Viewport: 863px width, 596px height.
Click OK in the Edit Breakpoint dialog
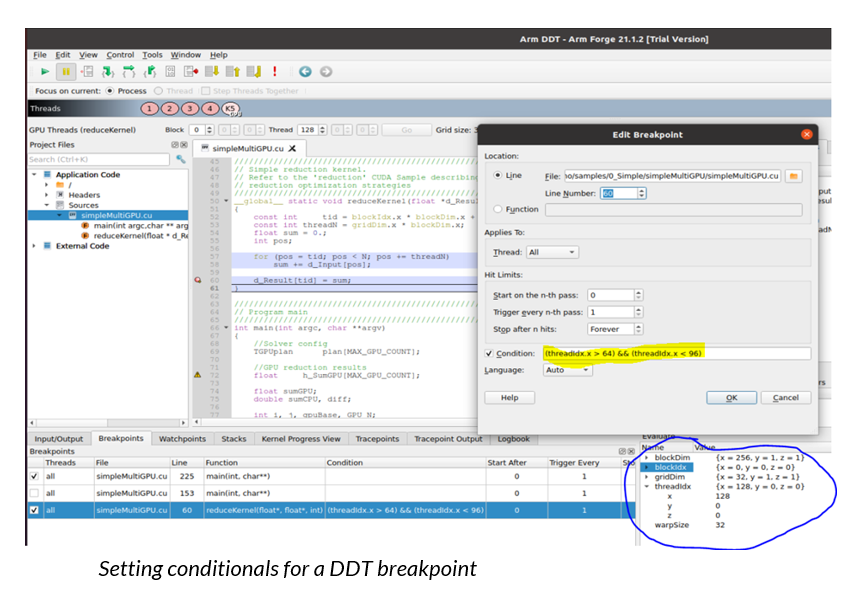coord(732,398)
